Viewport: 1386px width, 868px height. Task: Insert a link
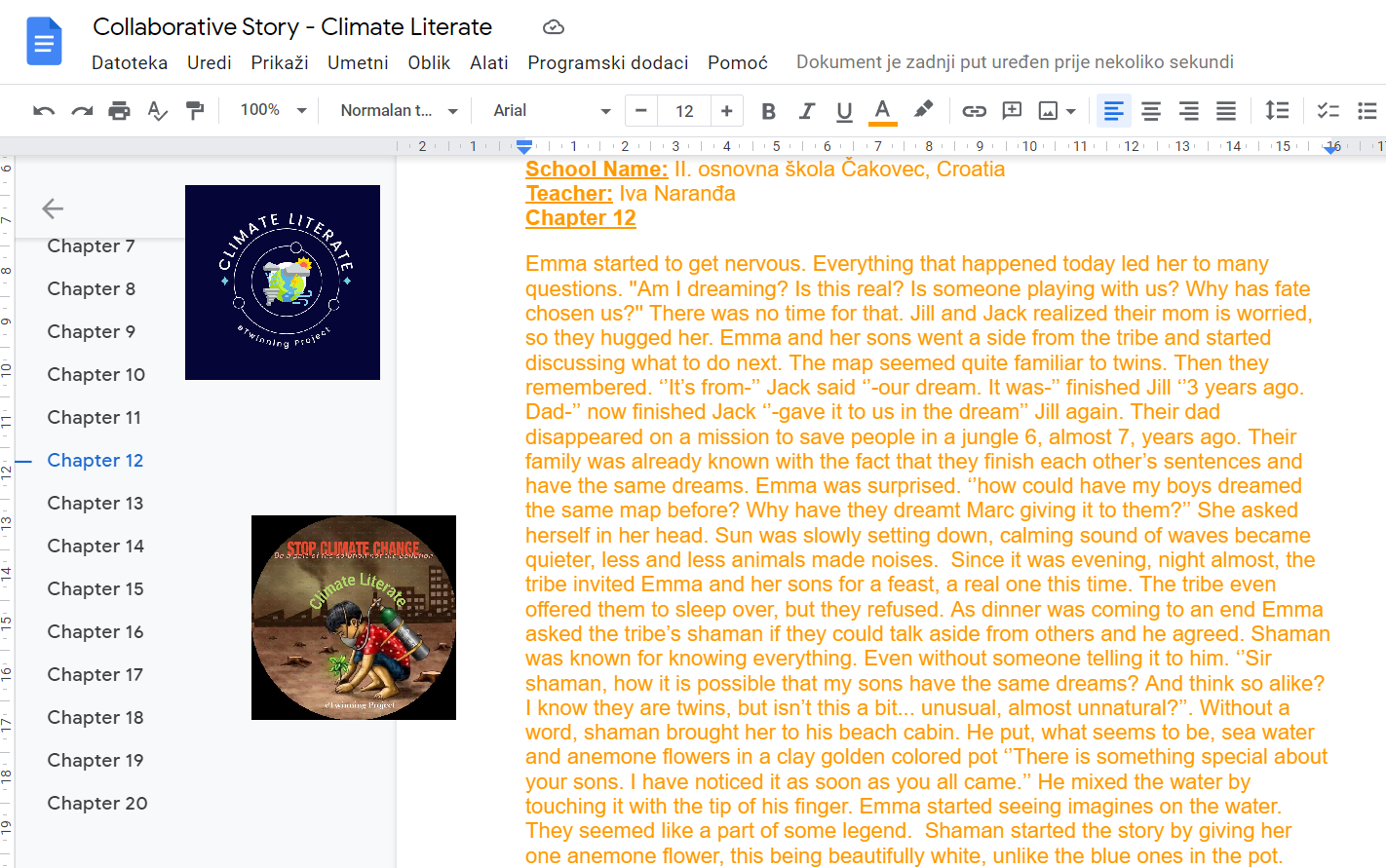pyautogui.click(x=974, y=111)
